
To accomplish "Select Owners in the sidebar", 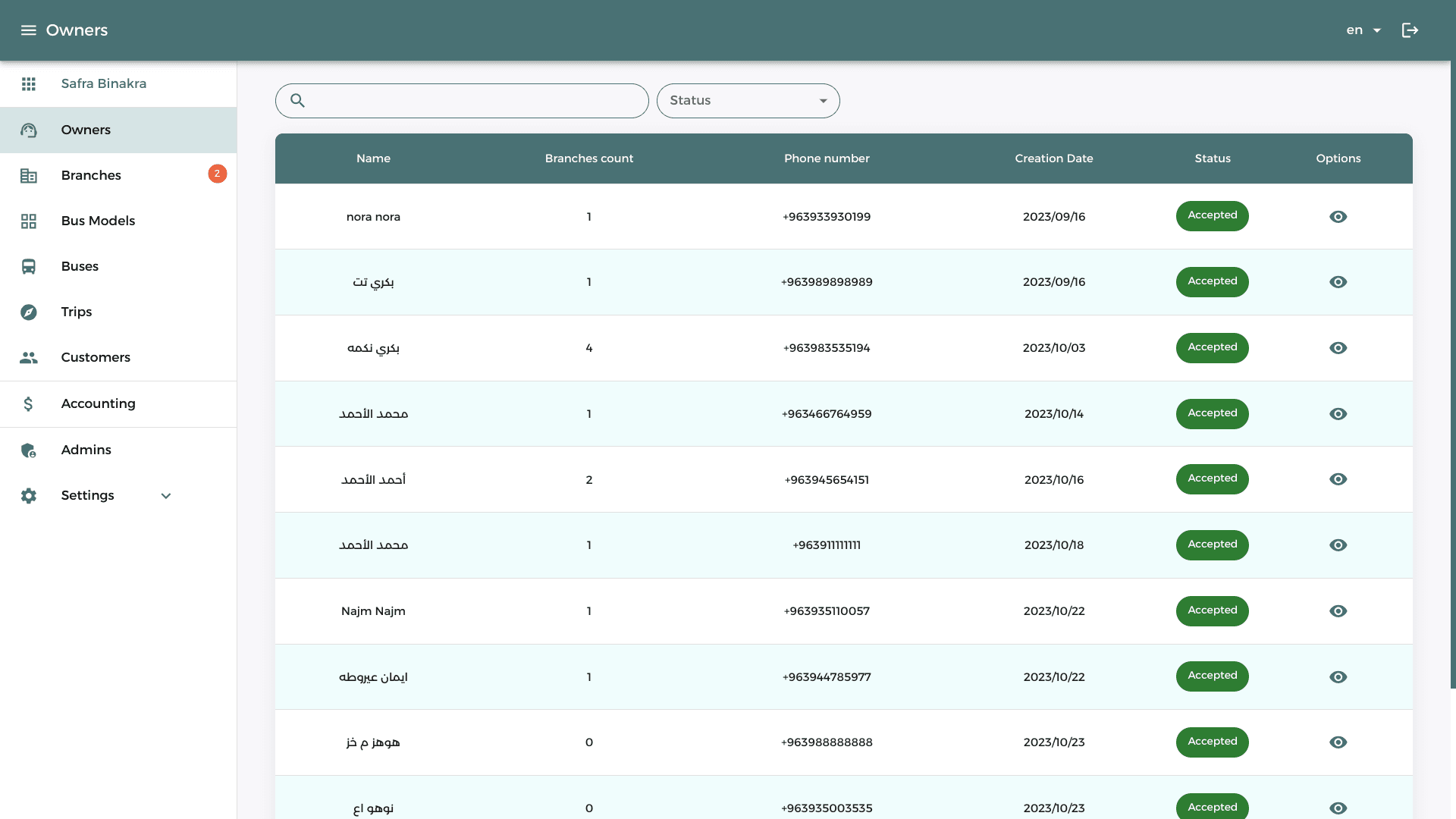I will tap(118, 130).
